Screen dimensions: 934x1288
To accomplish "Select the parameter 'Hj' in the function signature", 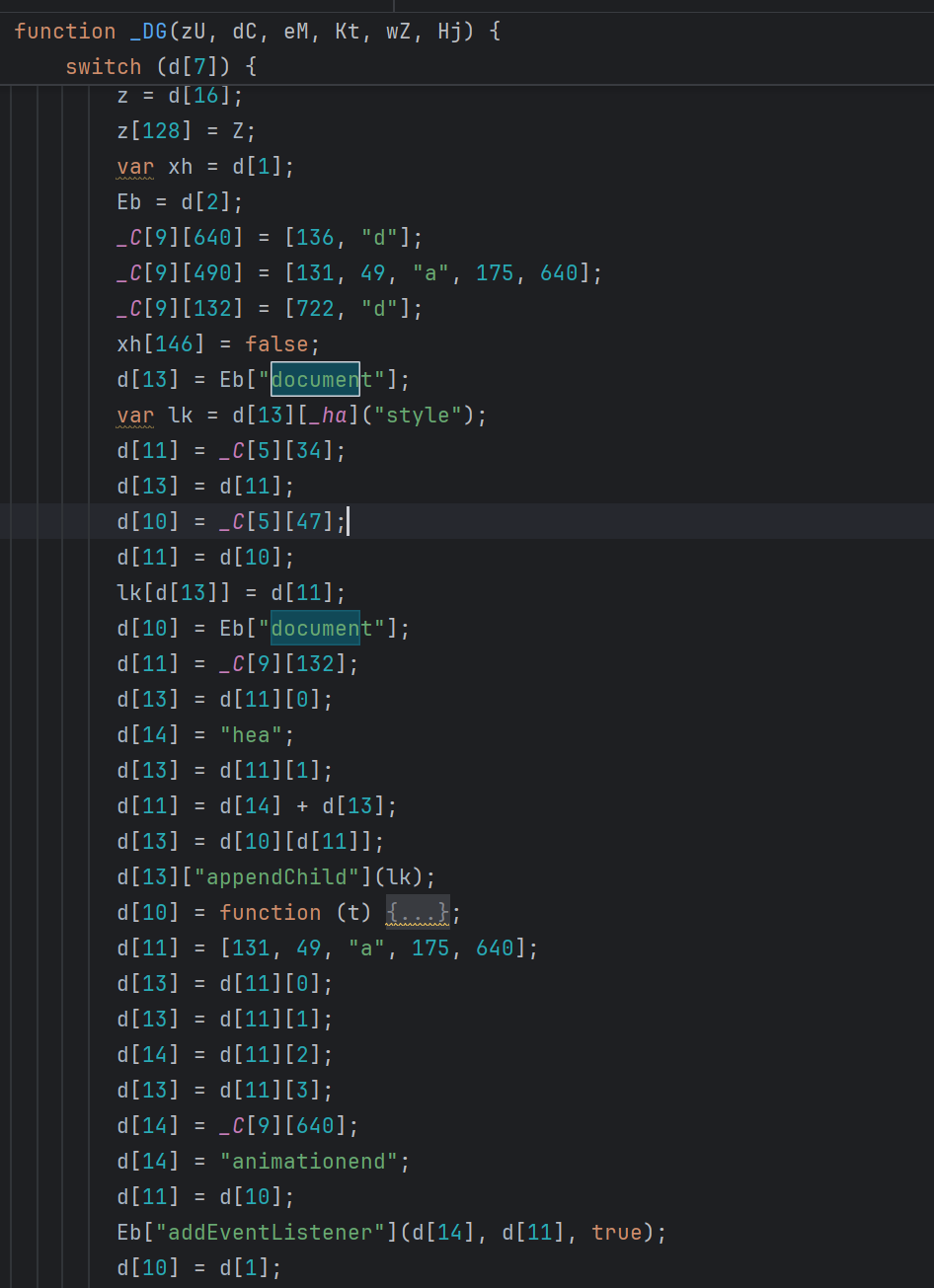I will tap(450, 32).
